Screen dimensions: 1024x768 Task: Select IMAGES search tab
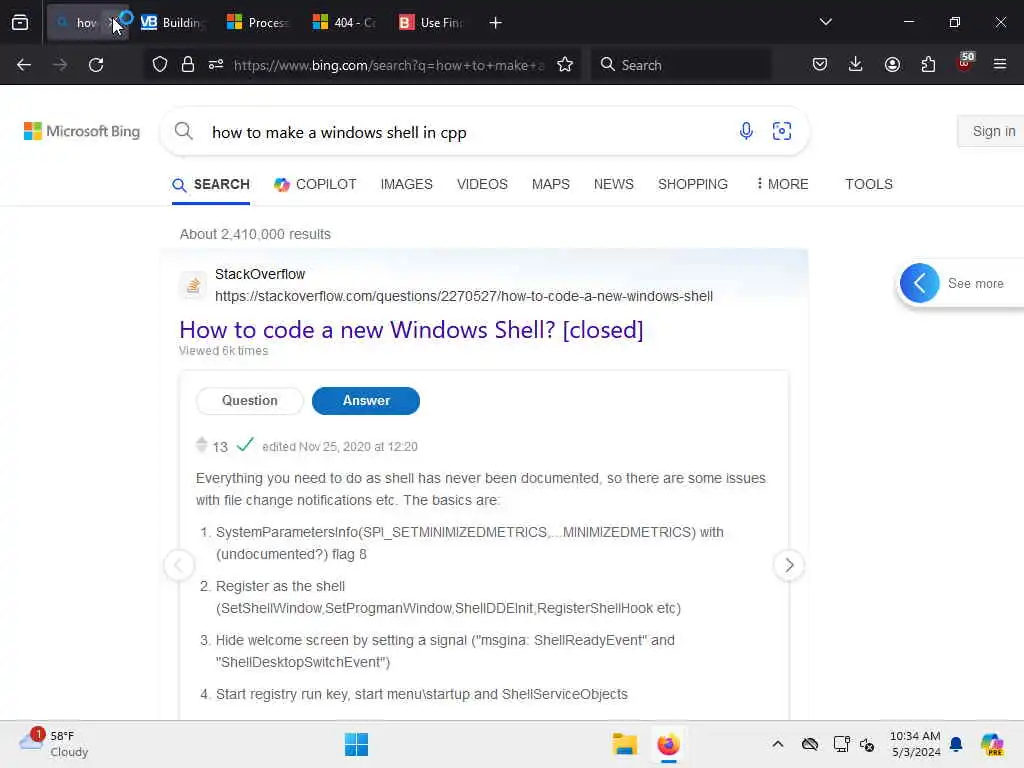point(407,185)
